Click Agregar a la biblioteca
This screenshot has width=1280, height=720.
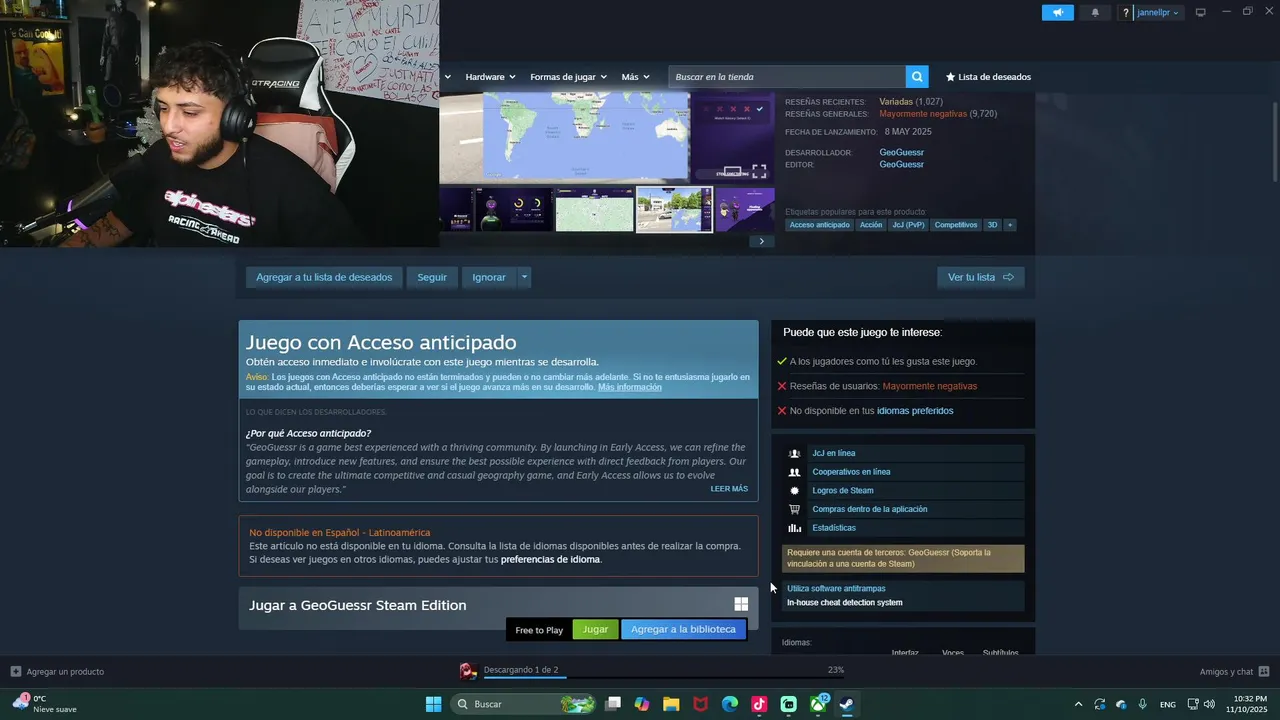click(x=683, y=630)
